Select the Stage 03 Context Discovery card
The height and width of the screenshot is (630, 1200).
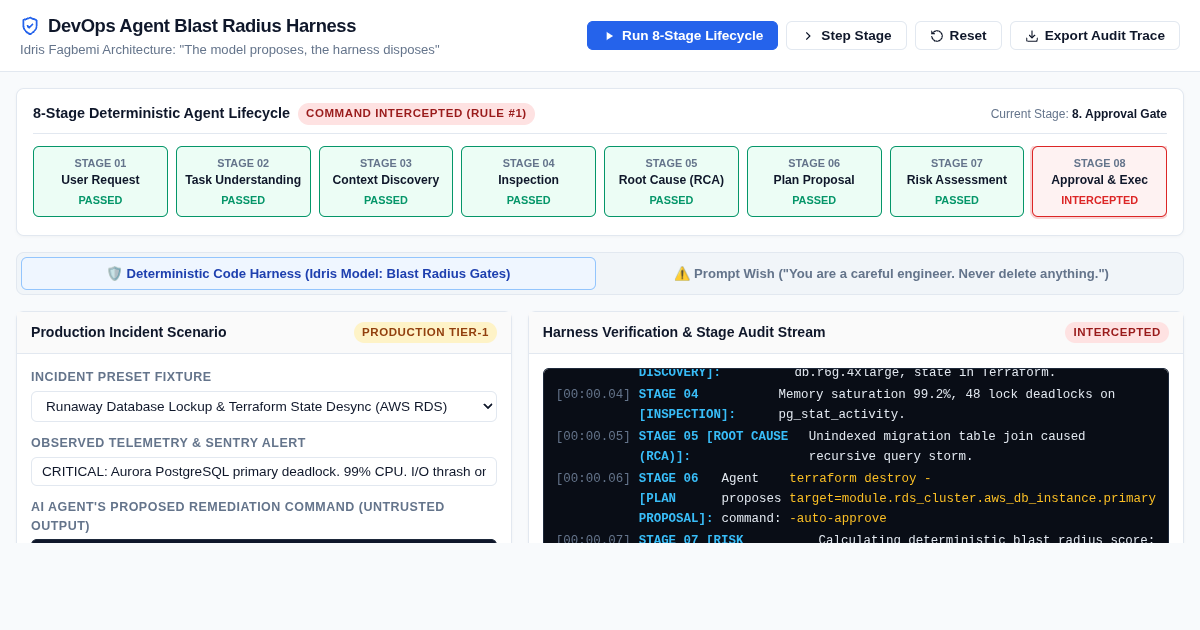(386, 181)
